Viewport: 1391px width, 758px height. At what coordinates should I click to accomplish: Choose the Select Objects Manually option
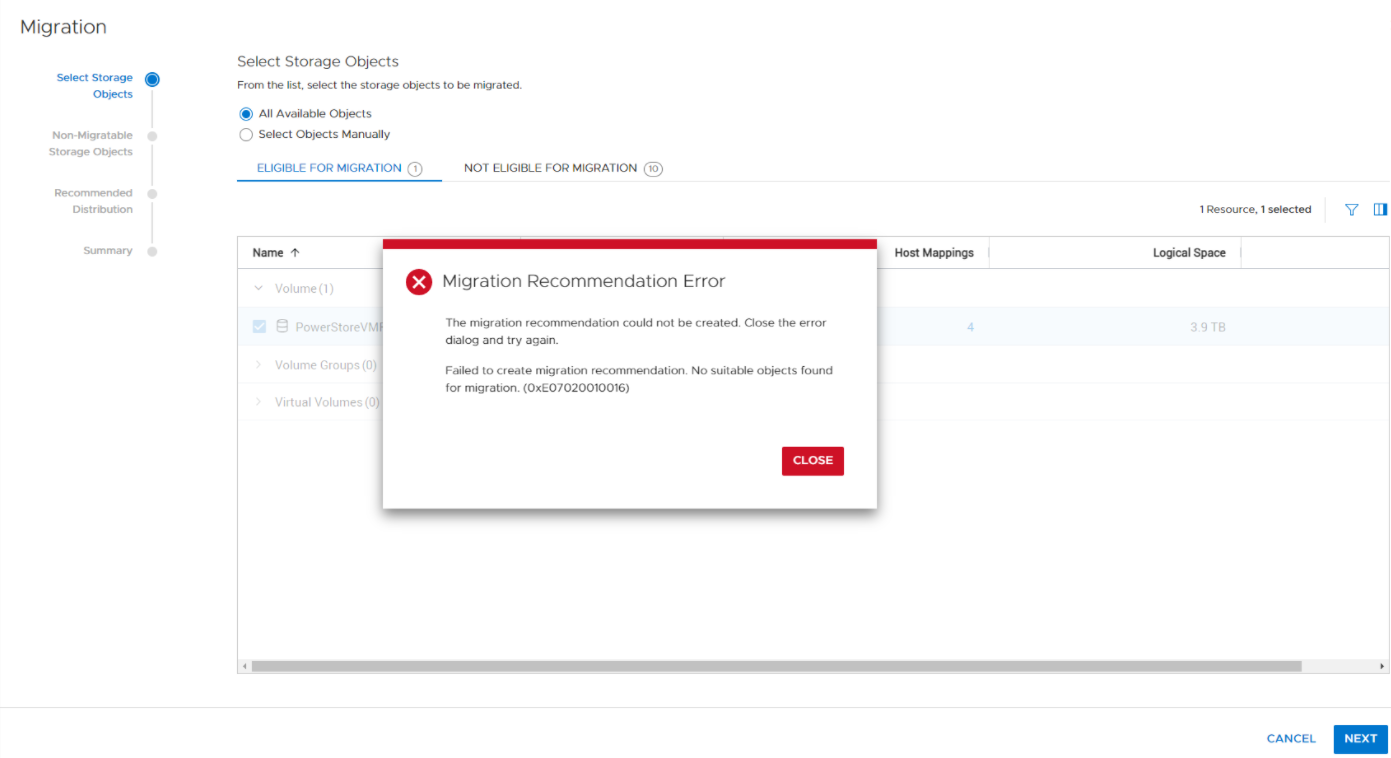[x=246, y=135]
